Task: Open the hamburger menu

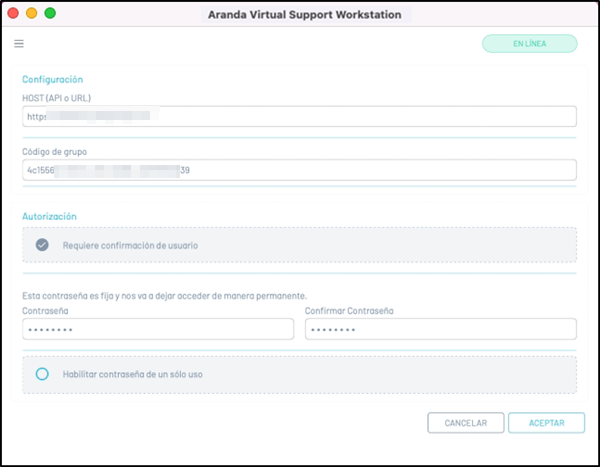Action: click(19, 44)
